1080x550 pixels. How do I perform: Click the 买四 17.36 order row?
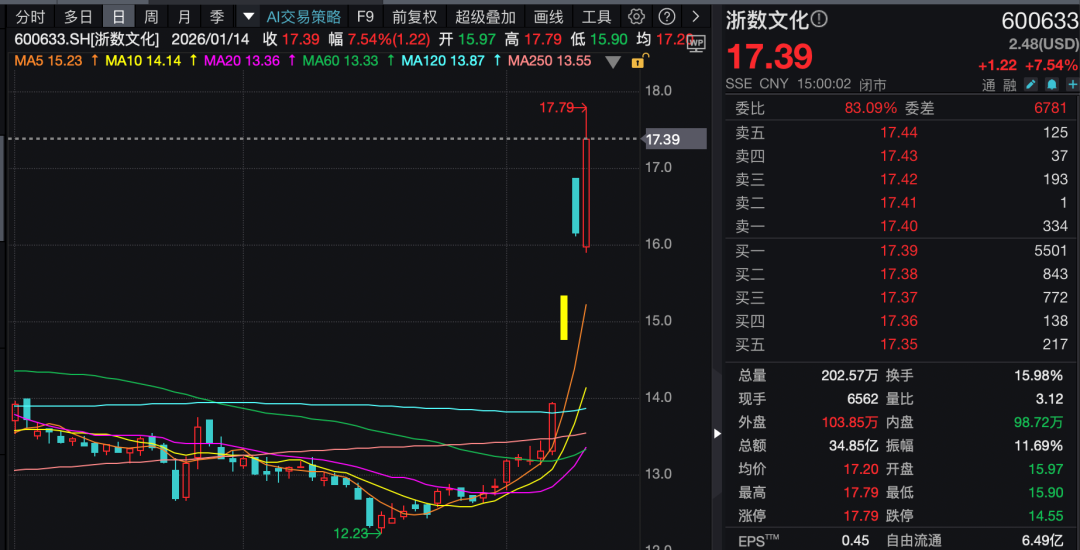tap(902, 321)
